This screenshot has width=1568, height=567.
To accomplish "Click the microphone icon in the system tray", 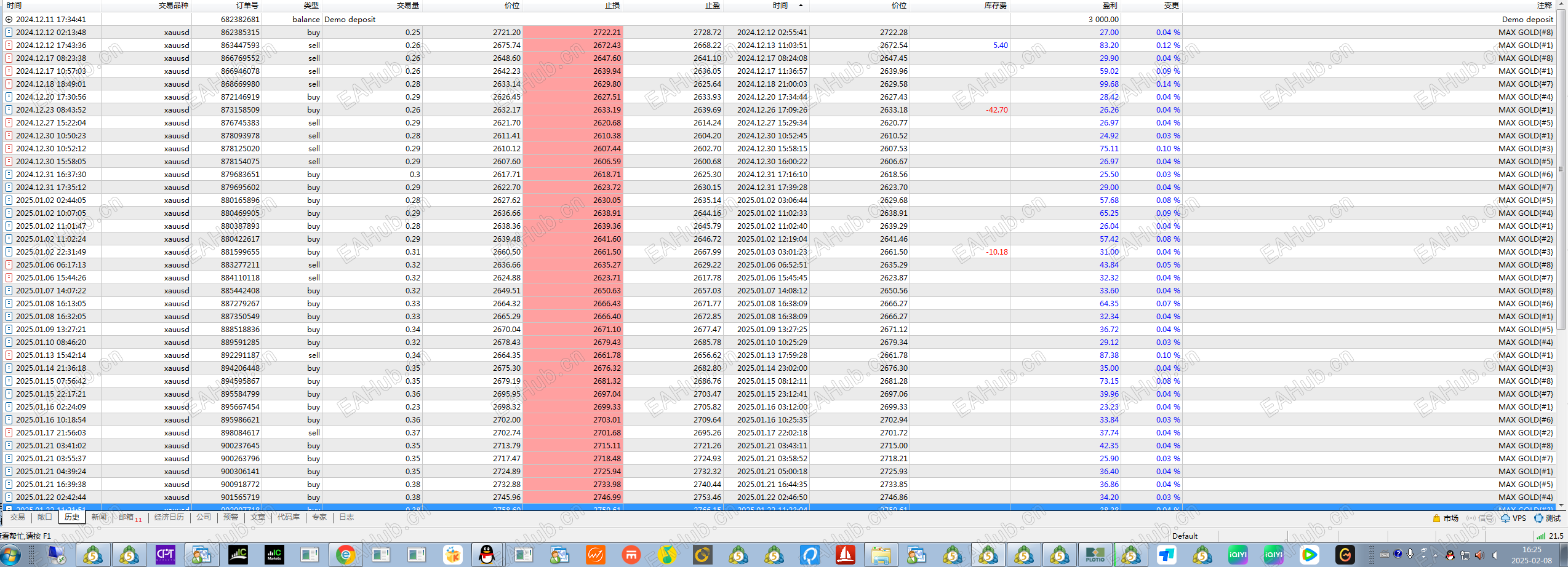I will click(1410, 554).
